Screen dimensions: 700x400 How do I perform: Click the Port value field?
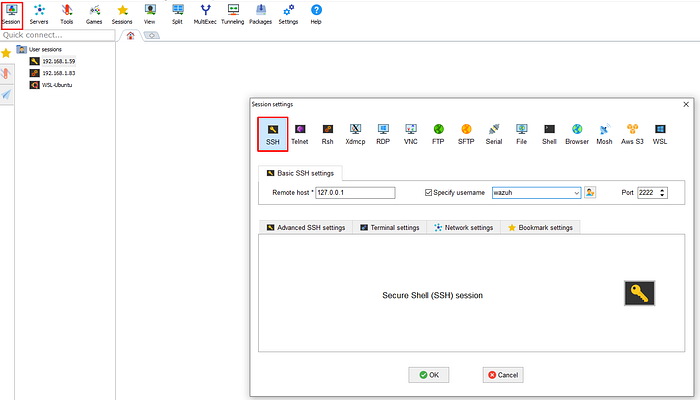pos(648,192)
